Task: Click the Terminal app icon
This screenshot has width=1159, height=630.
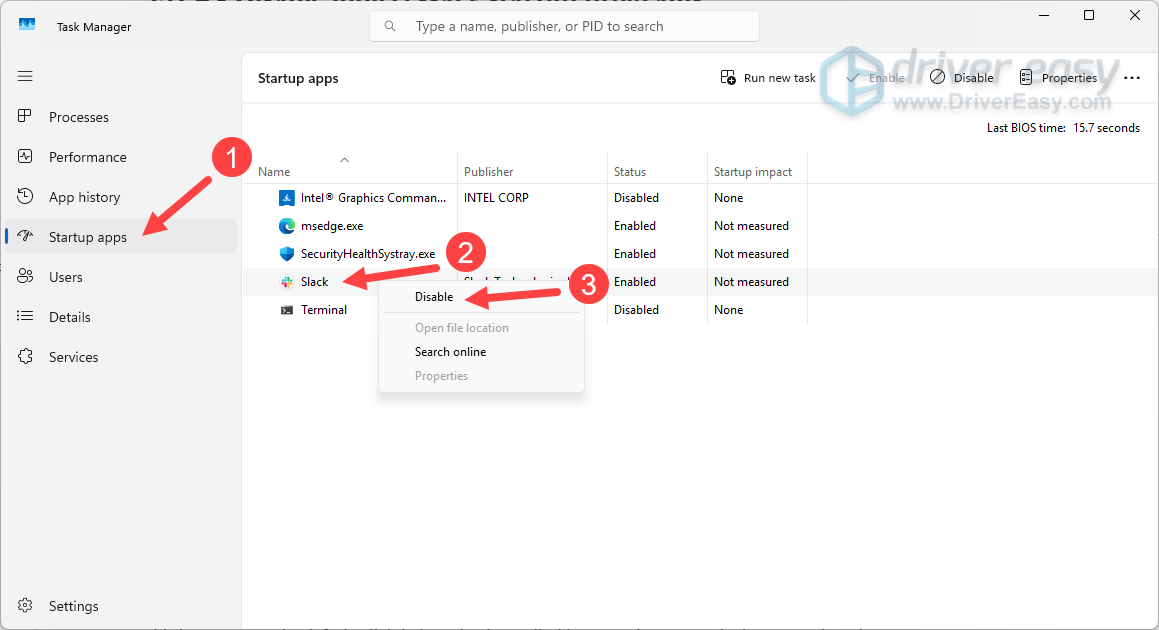Action: point(287,310)
